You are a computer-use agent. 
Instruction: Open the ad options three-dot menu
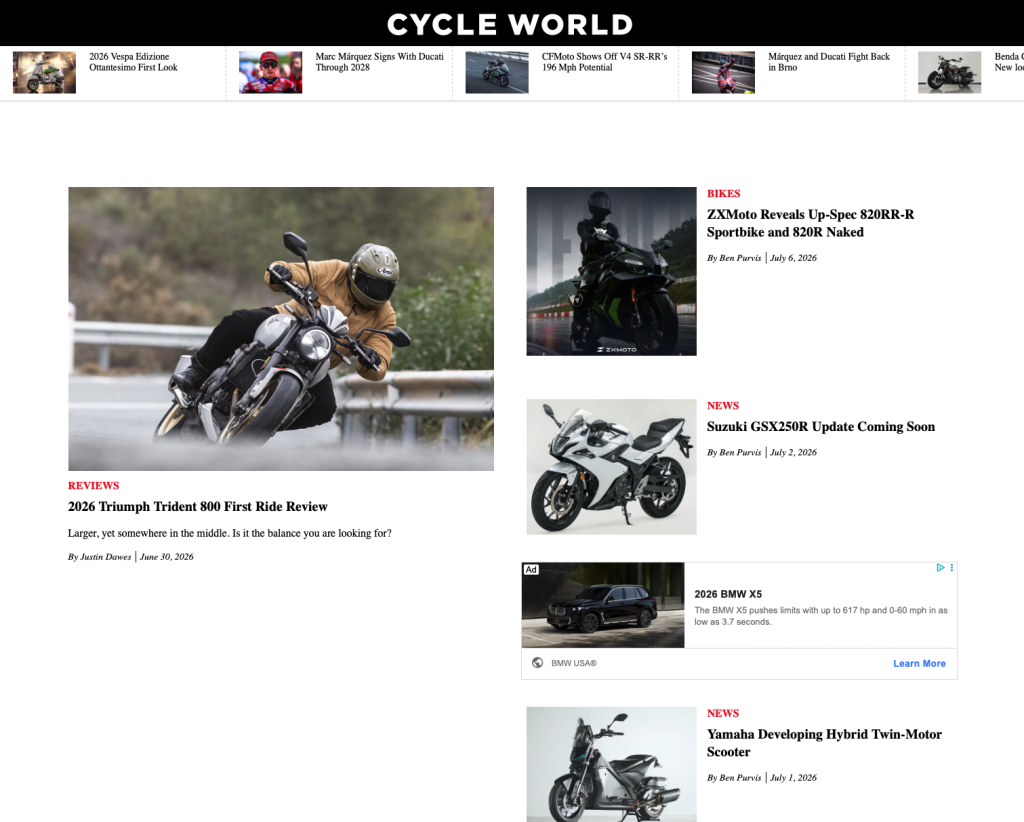click(x=952, y=568)
